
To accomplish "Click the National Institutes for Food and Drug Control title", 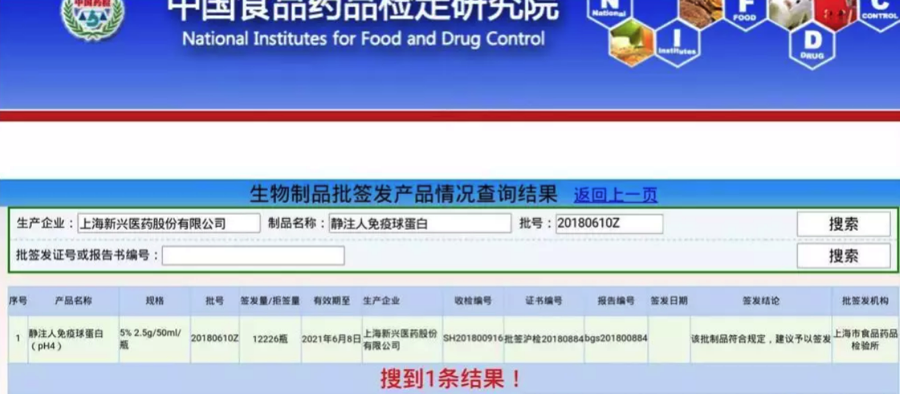I will (x=363, y=38).
